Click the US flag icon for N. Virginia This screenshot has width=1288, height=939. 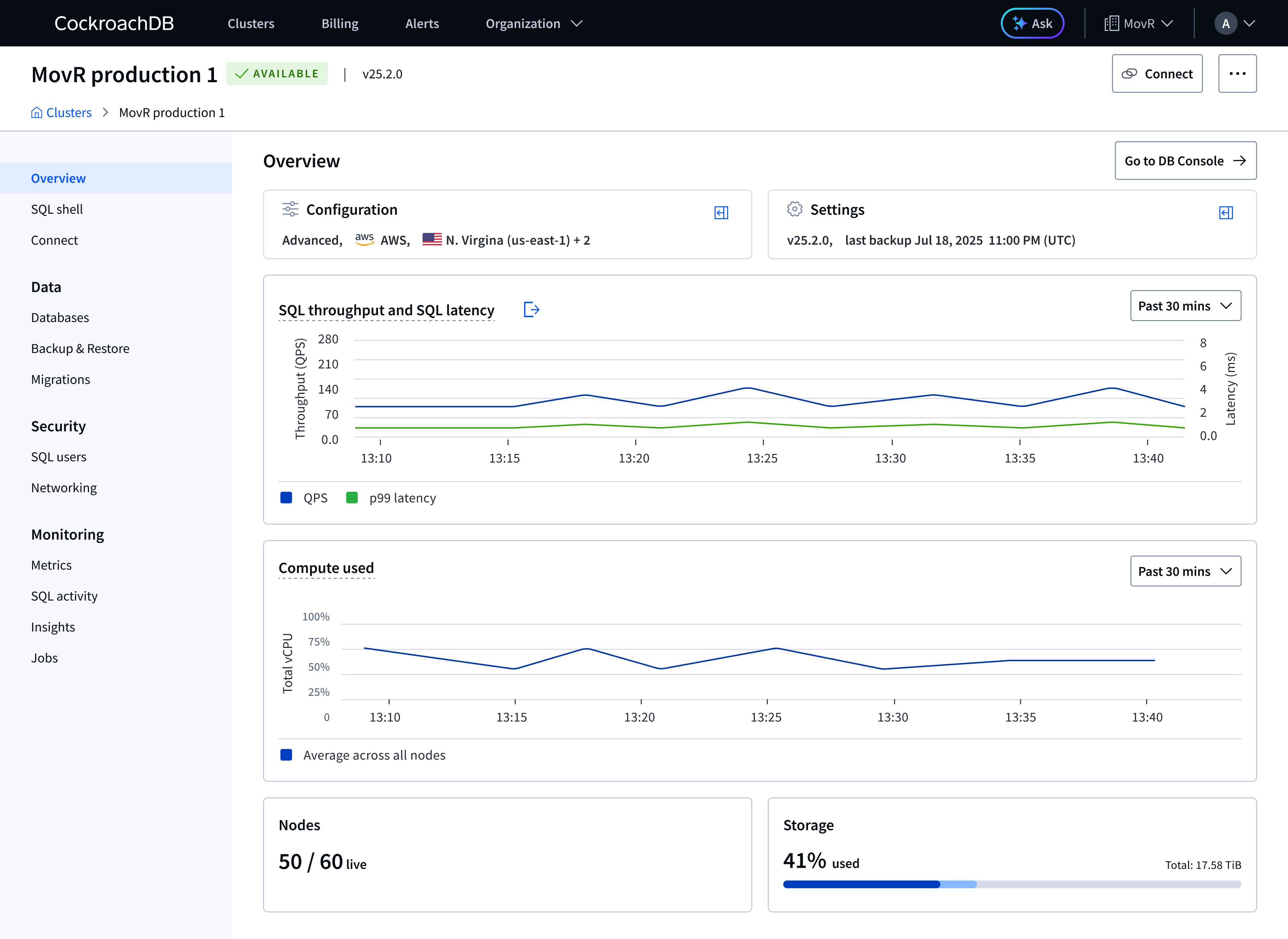tap(432, 239)
